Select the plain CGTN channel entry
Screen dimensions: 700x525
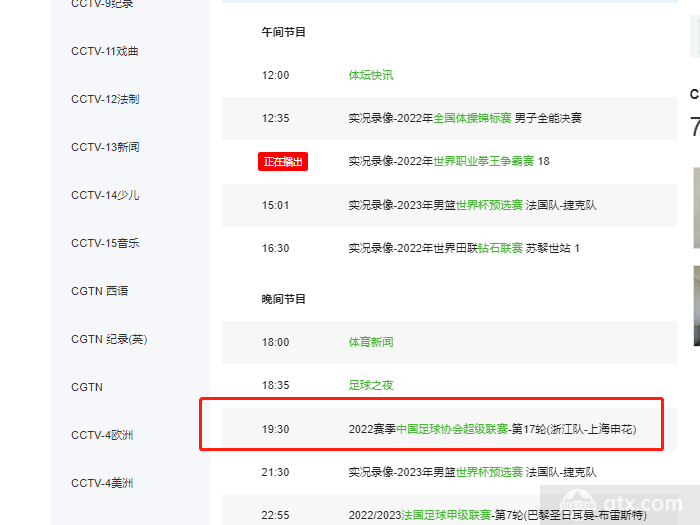pos(87,387)
